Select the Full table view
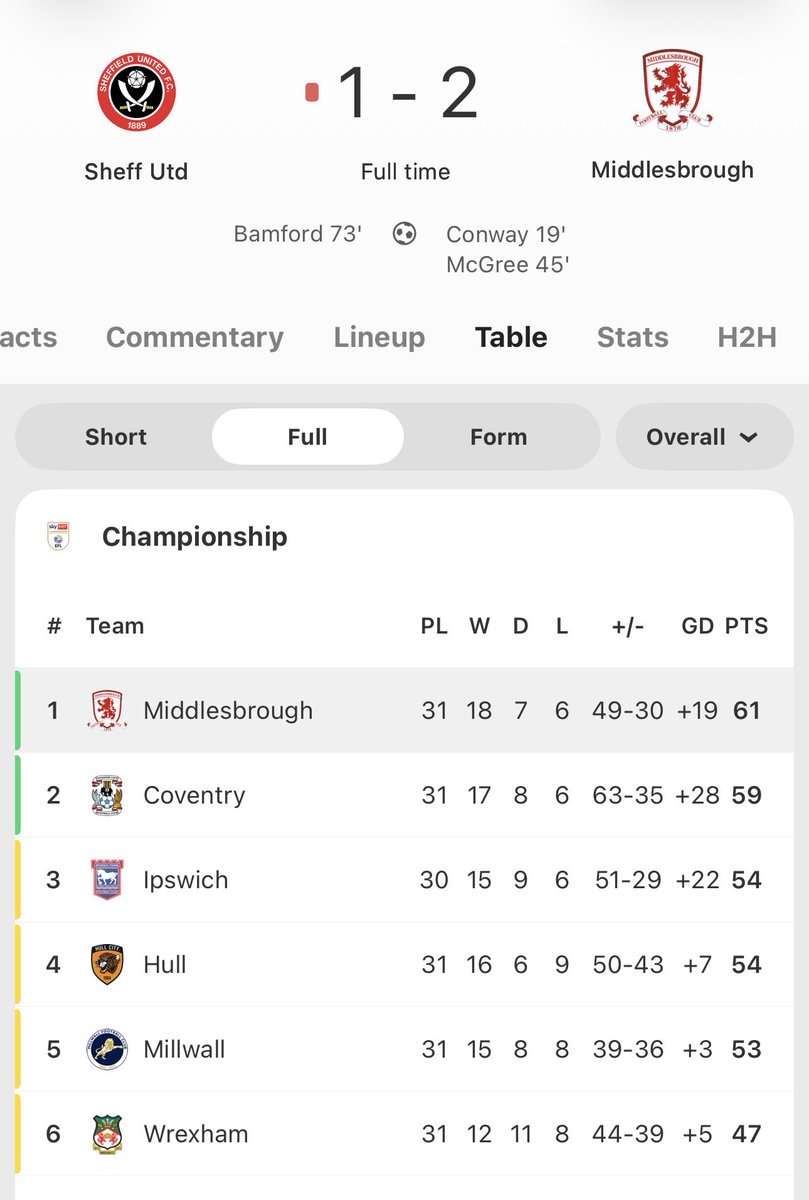 click(307, 437)
